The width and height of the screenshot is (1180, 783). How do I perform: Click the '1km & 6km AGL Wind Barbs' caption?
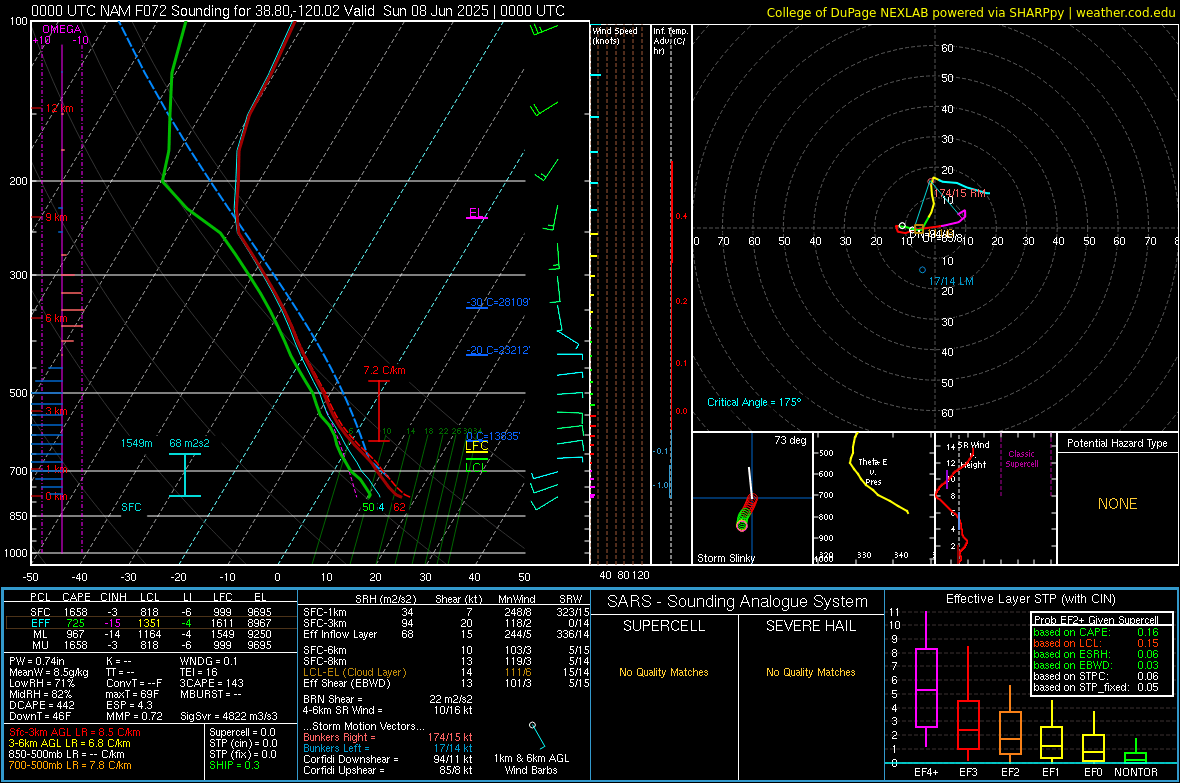[x=531, y=764]
